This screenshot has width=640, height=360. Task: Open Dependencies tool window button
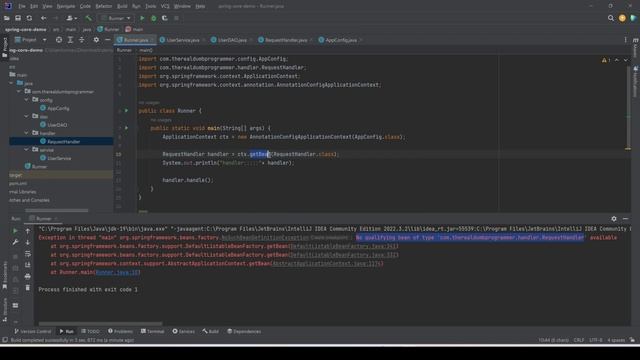click(x=244, y=331)
